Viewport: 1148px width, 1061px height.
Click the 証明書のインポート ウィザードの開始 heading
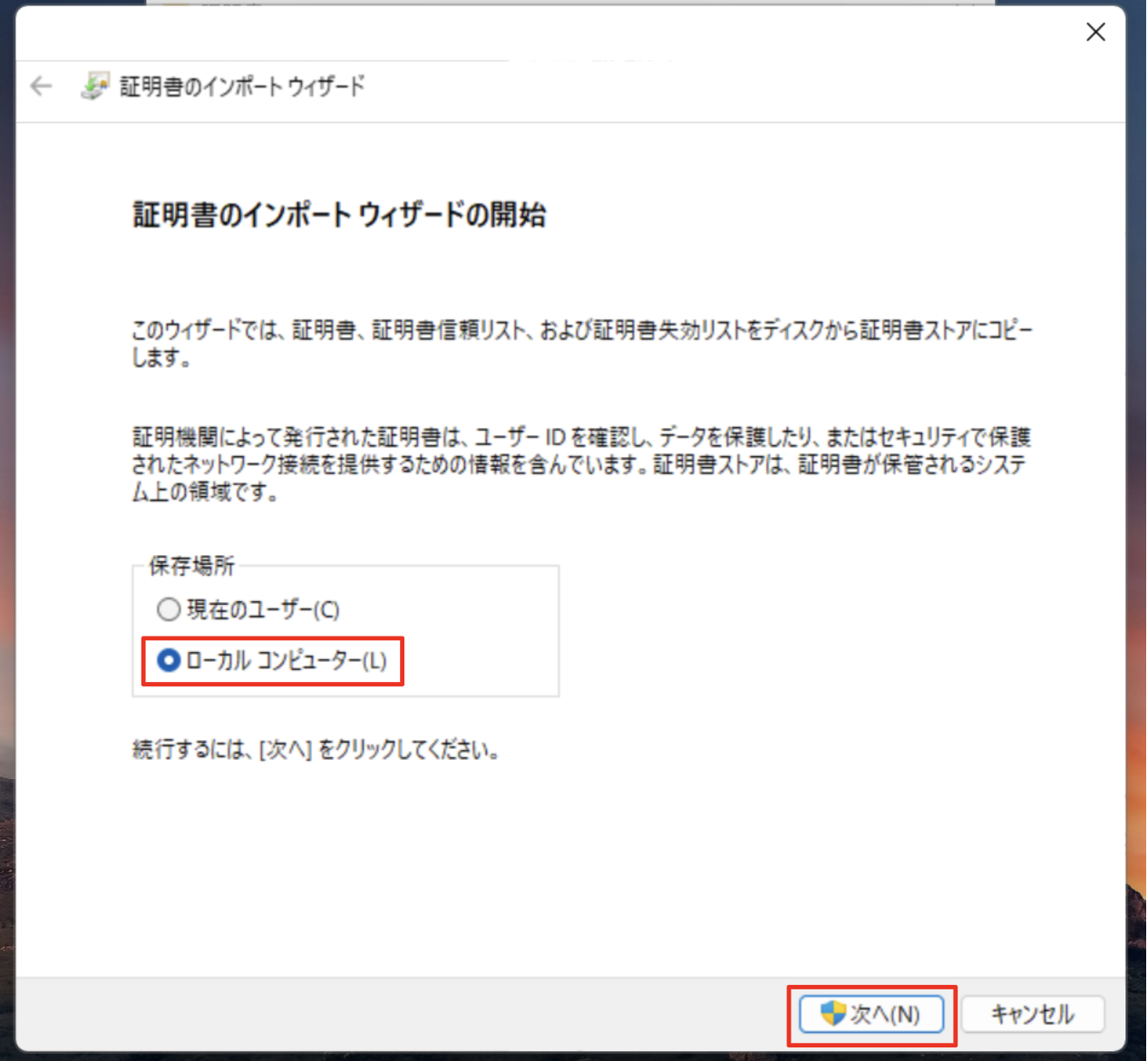tap(339, 215)
